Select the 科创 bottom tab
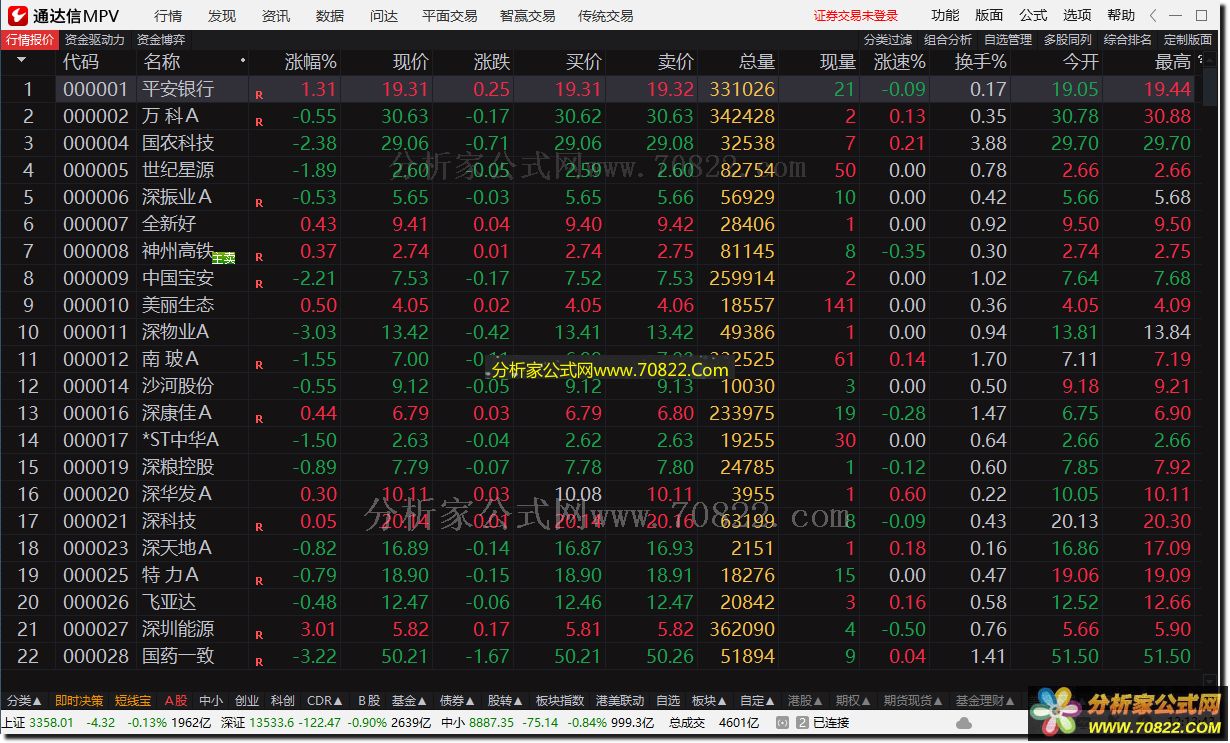The height and width of the screenshot is (743, 1230). 283,701
